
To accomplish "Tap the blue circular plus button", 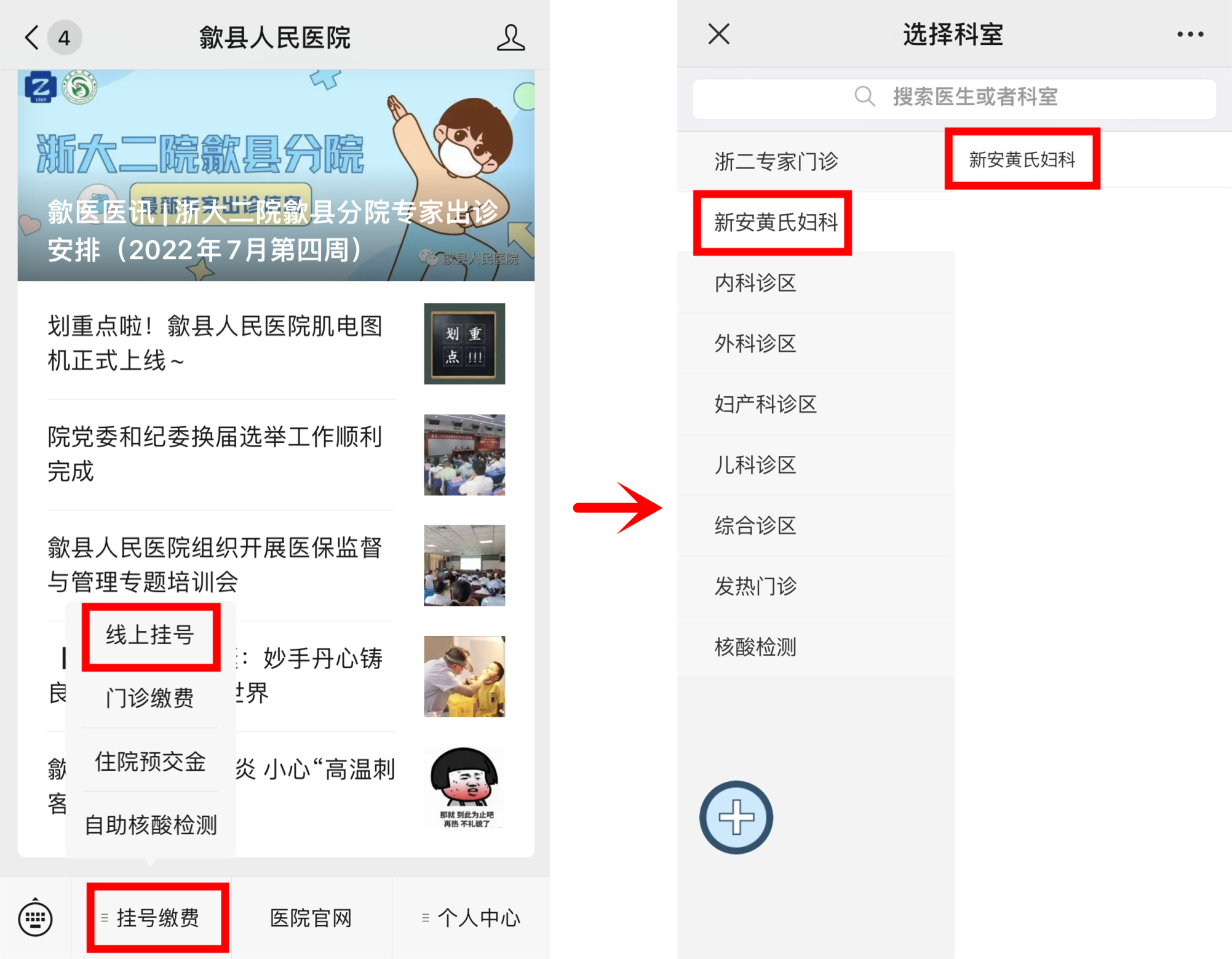I will (736, 817).
